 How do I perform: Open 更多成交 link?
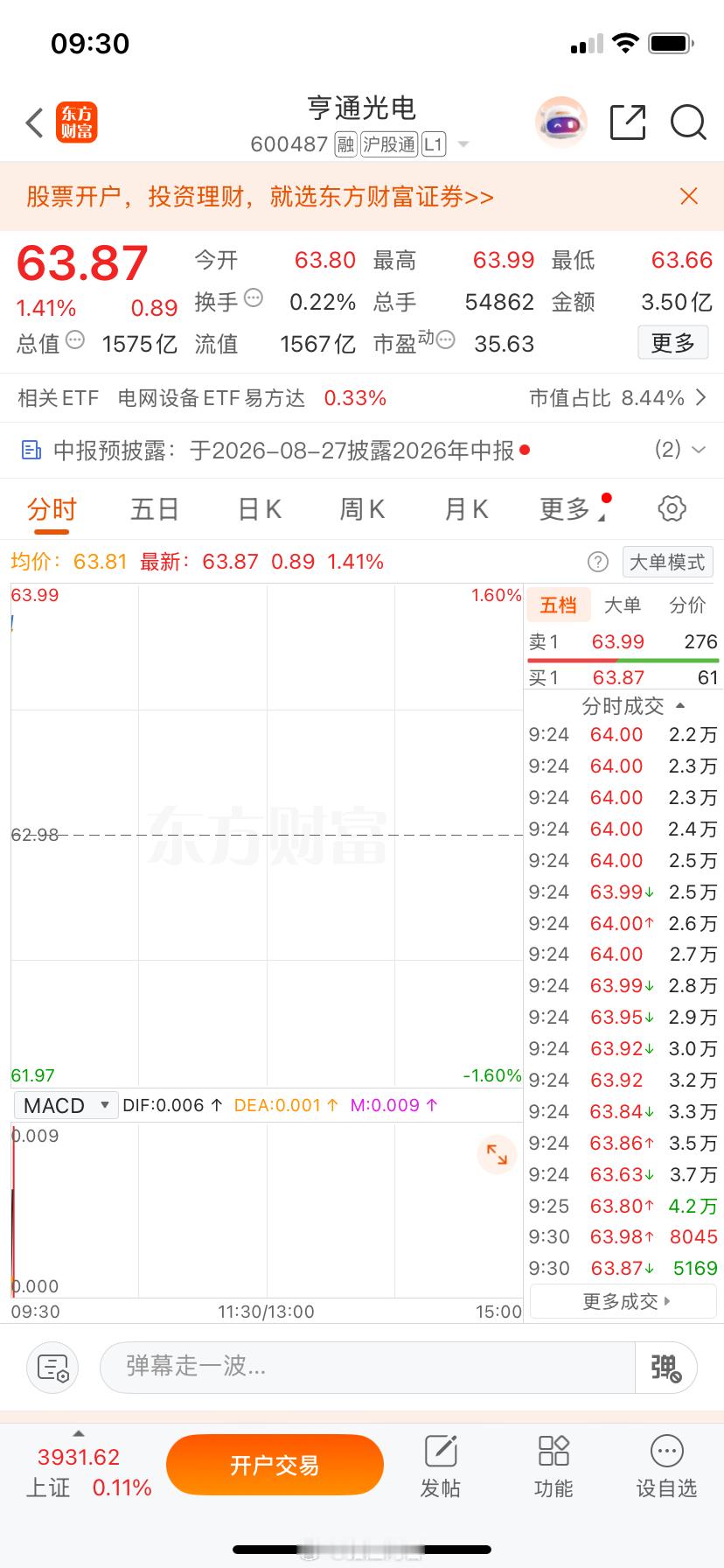click(x=623, y=1302)
